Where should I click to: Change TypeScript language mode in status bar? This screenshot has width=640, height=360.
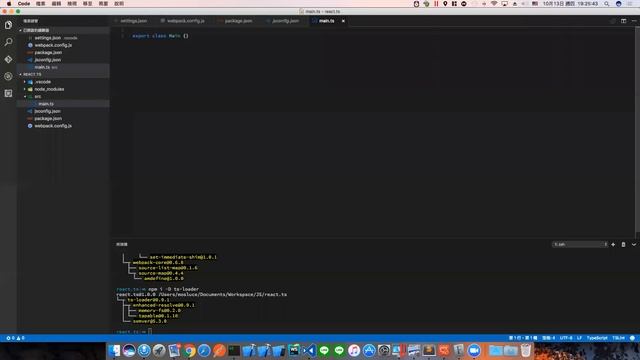(x=597, y=338)
